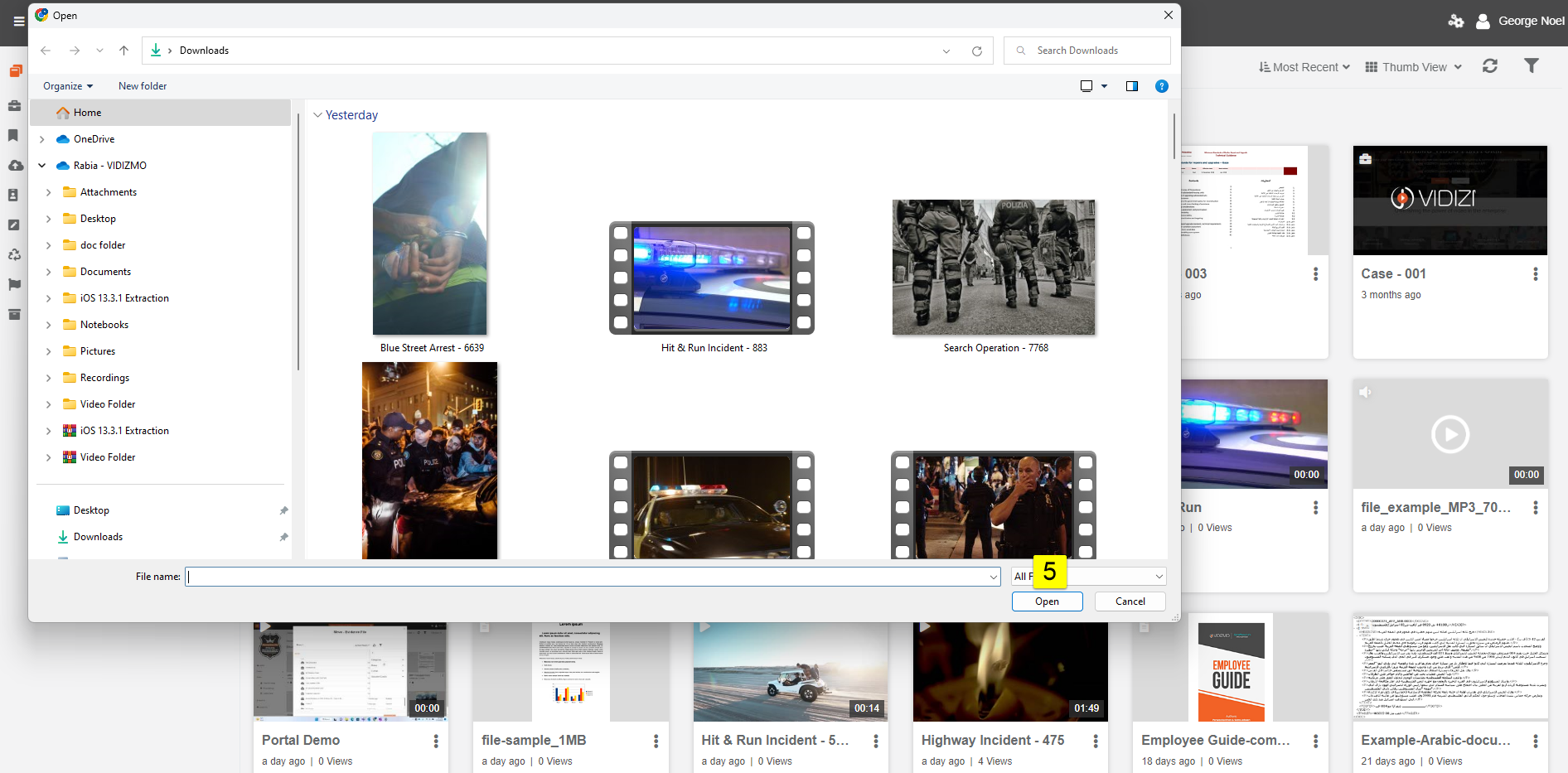Open the Case - 001 thumbnail
The width and height of the screenshot is (1568, 773).
1450,200
